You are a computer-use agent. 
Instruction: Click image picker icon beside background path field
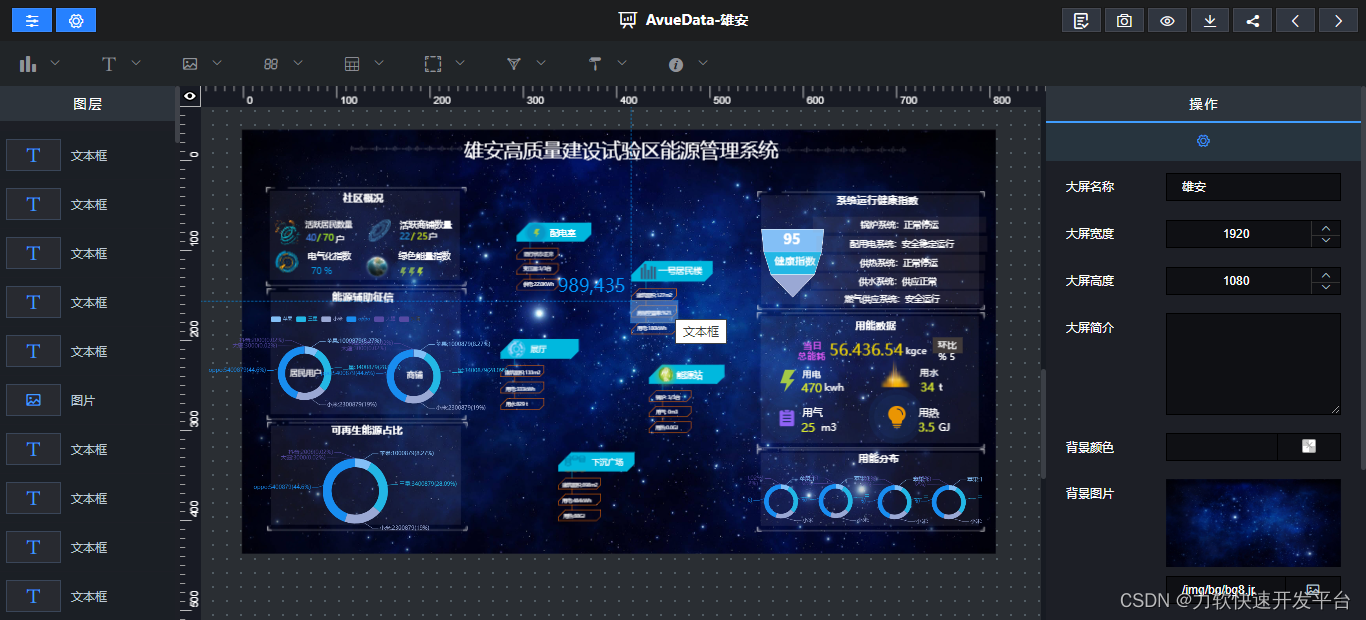1313,590
